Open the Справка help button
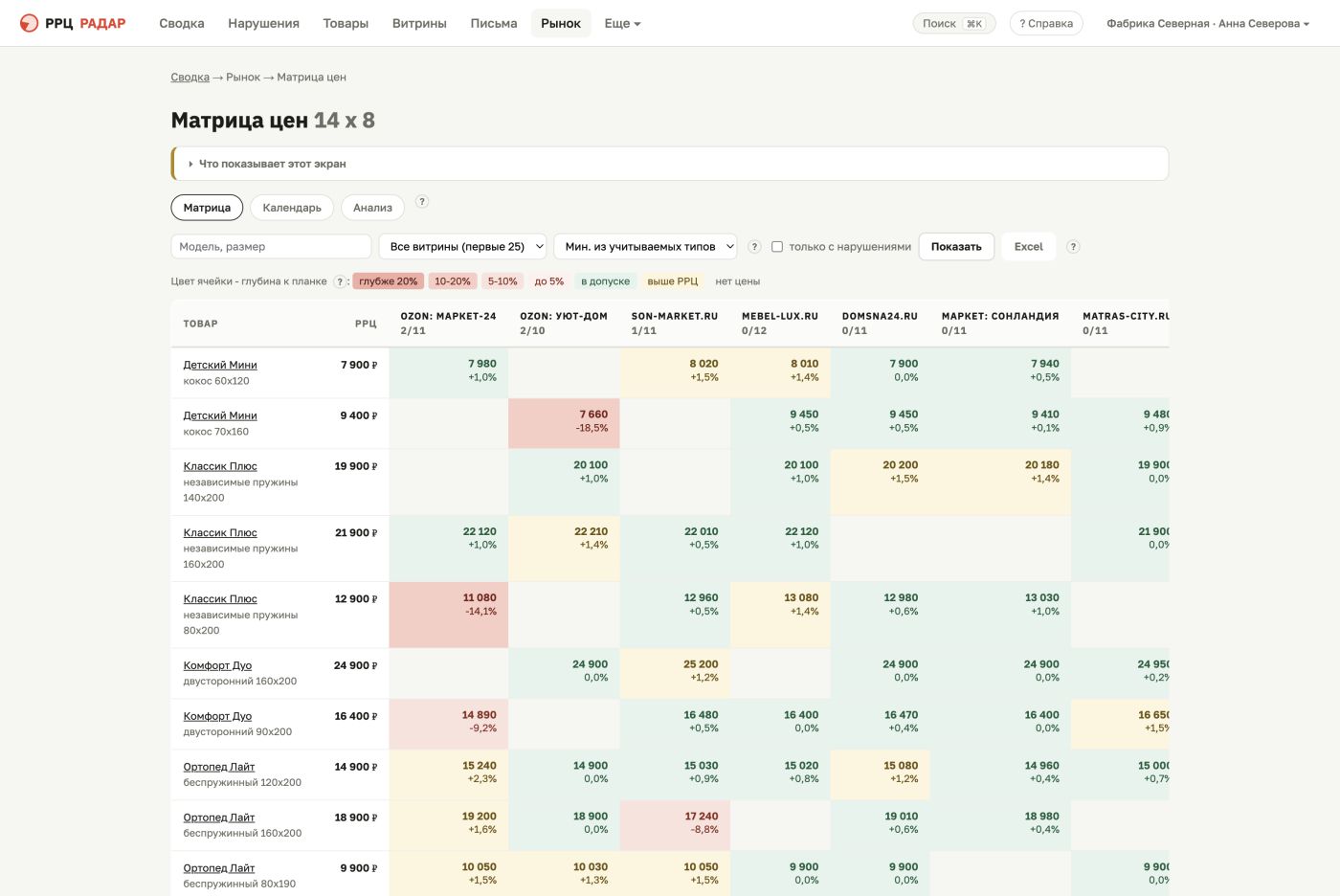The width and height of the screenshot is (1340, 896). pyautogui.click(x=1046, y=23)
